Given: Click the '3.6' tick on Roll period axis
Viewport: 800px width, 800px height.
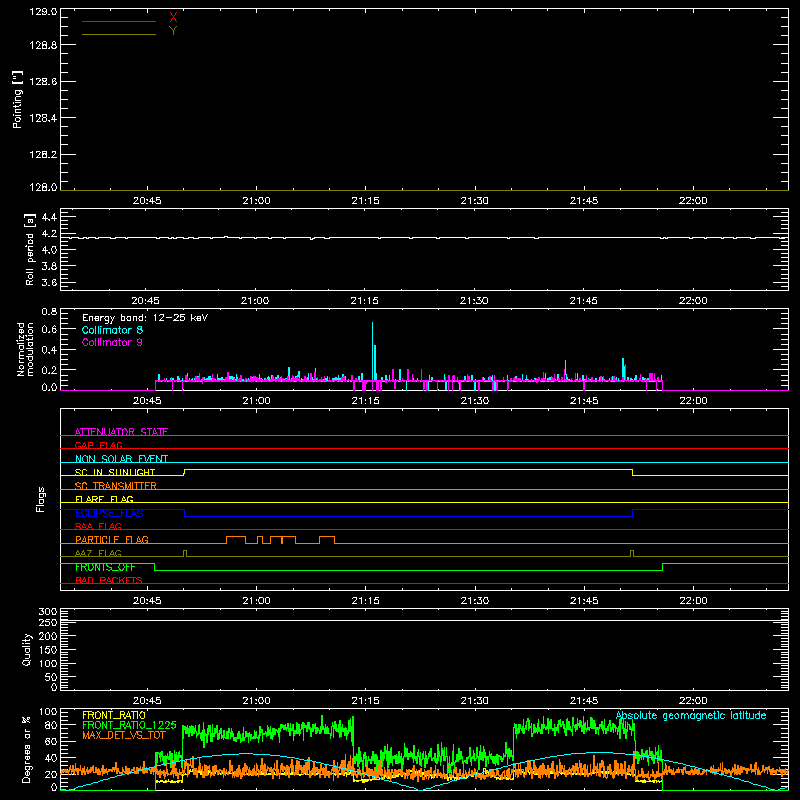Looking at the screenshot, I should [x=49, y=283].
